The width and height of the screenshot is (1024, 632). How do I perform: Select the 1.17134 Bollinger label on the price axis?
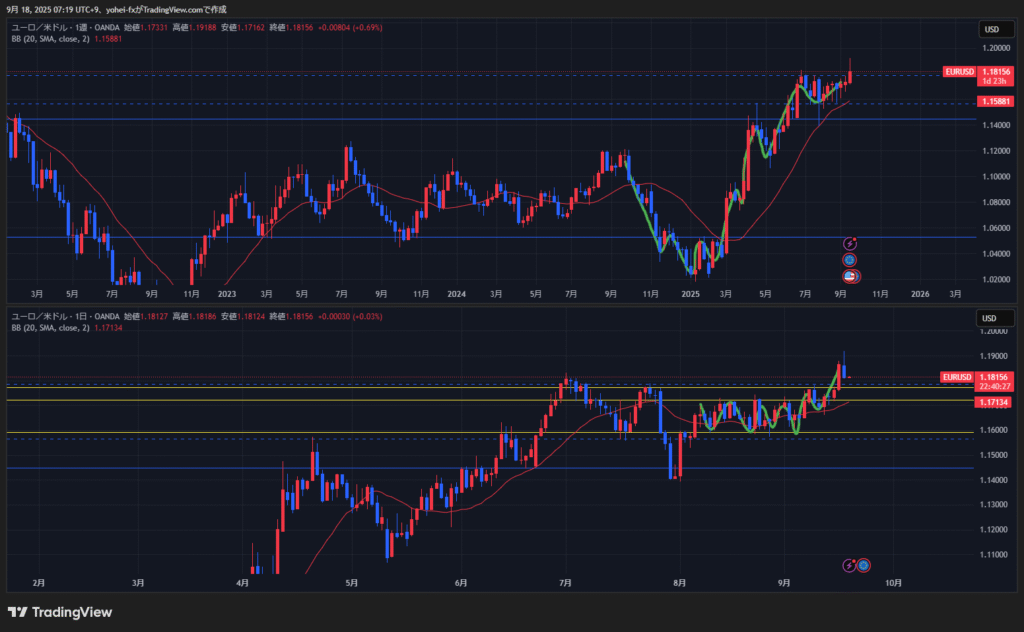pos(993,402)
